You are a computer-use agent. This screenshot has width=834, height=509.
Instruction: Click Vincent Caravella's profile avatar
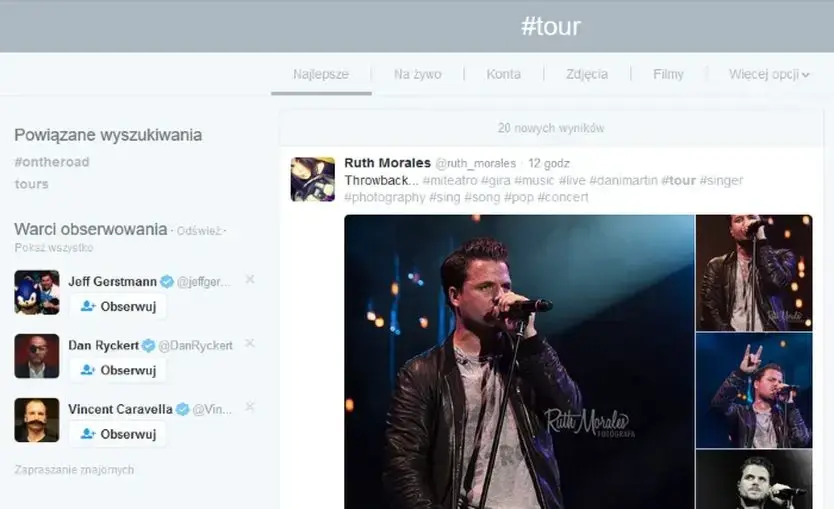(x=36, y=420)
